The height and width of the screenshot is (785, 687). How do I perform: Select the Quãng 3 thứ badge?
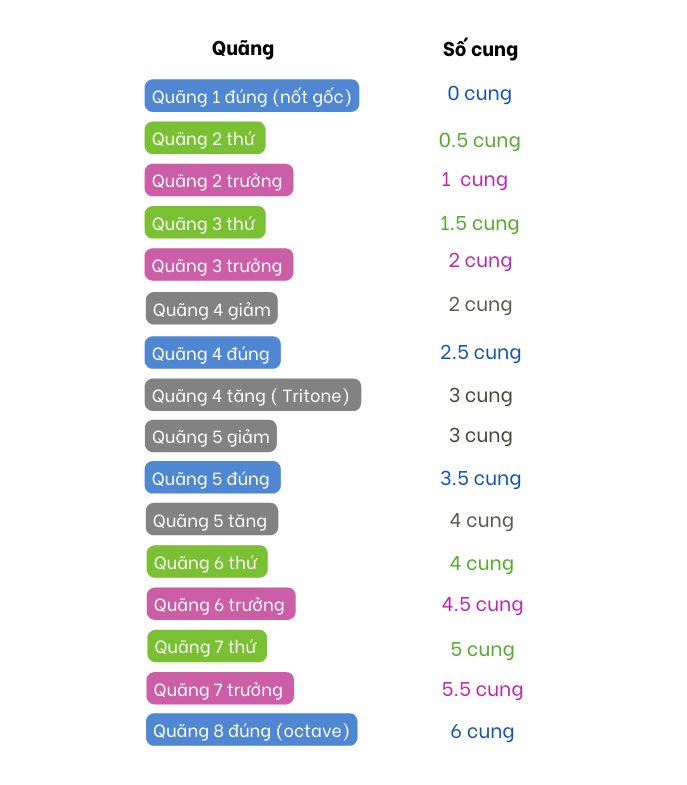(x=205, y=222)
